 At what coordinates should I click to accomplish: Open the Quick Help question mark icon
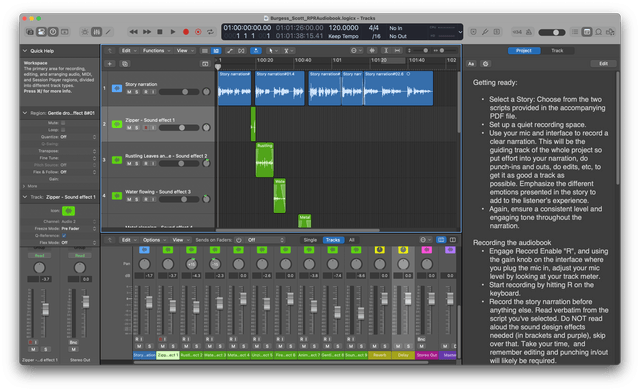coord(53,32)
